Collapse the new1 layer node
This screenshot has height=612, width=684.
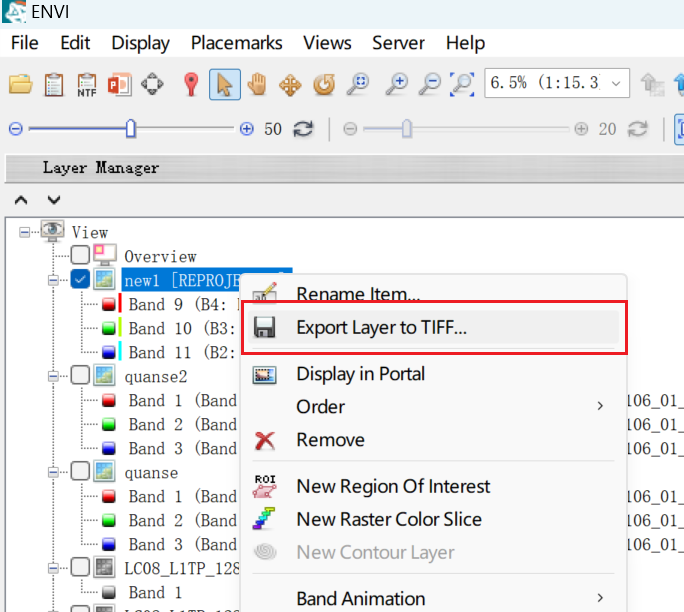pyautogui.click(x=53, y=280)
